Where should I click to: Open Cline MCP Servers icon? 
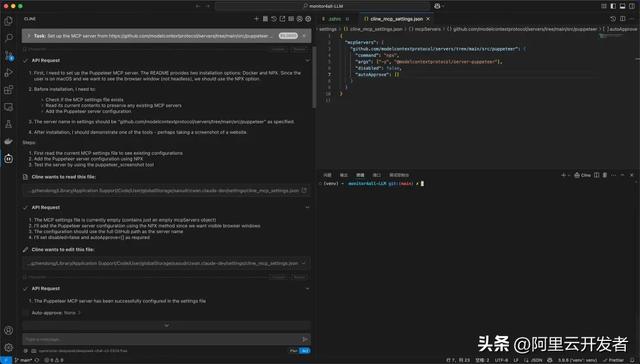pos(265,19)
